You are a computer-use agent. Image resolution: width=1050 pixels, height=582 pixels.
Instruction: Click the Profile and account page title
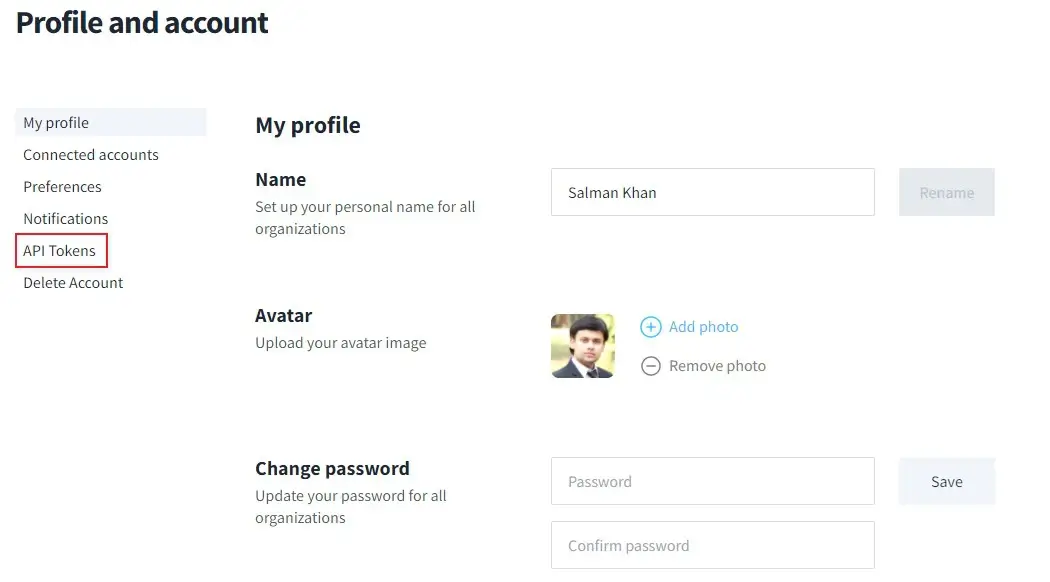(x=141, y=22)
